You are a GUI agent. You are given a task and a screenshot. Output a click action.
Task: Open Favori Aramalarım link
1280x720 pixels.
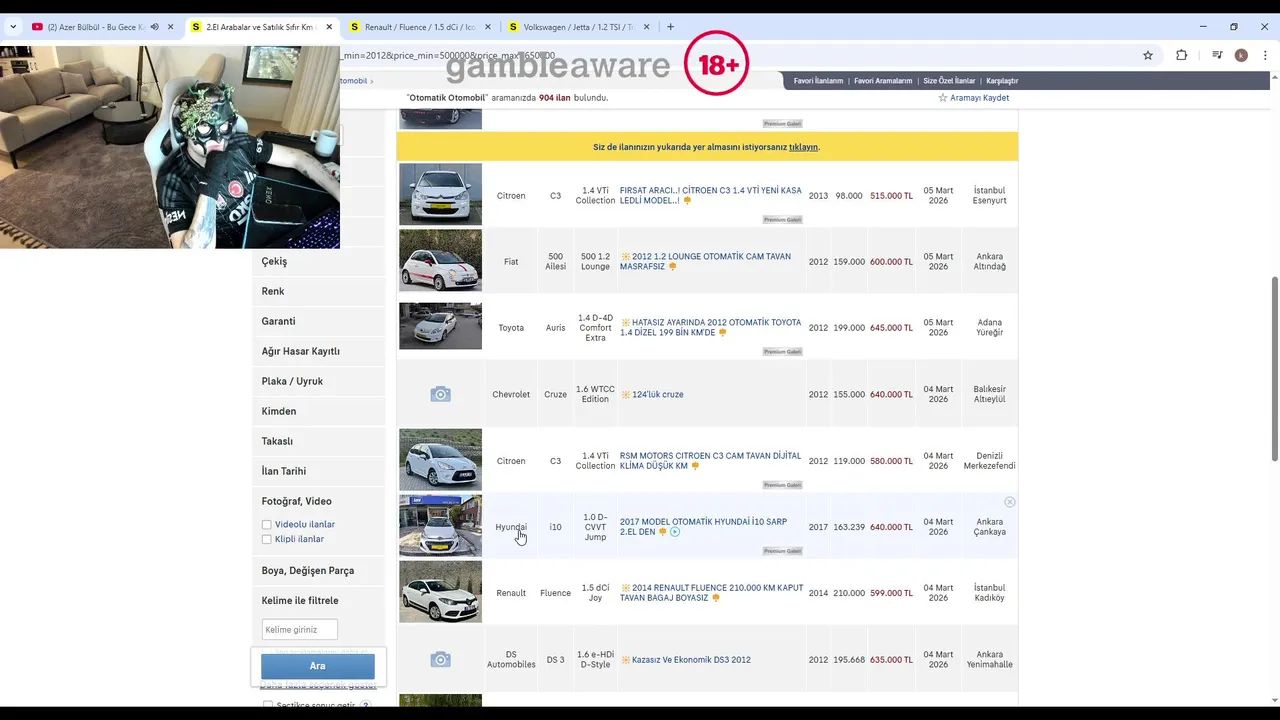point(883,81)
